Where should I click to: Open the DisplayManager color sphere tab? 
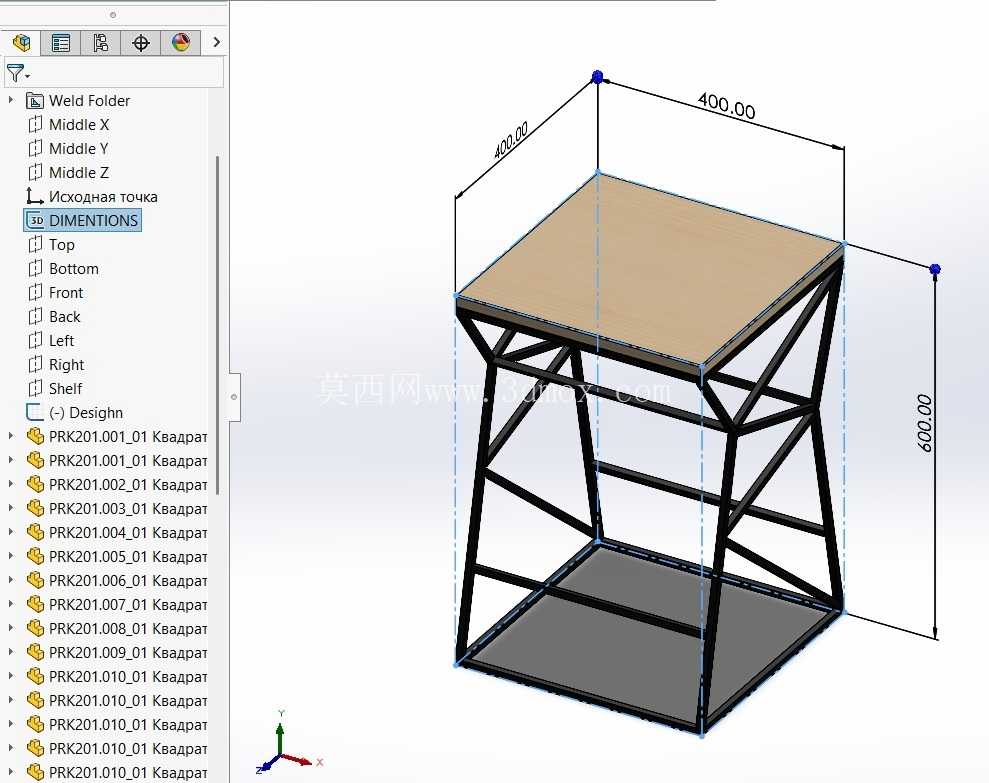tap(181, 43)
